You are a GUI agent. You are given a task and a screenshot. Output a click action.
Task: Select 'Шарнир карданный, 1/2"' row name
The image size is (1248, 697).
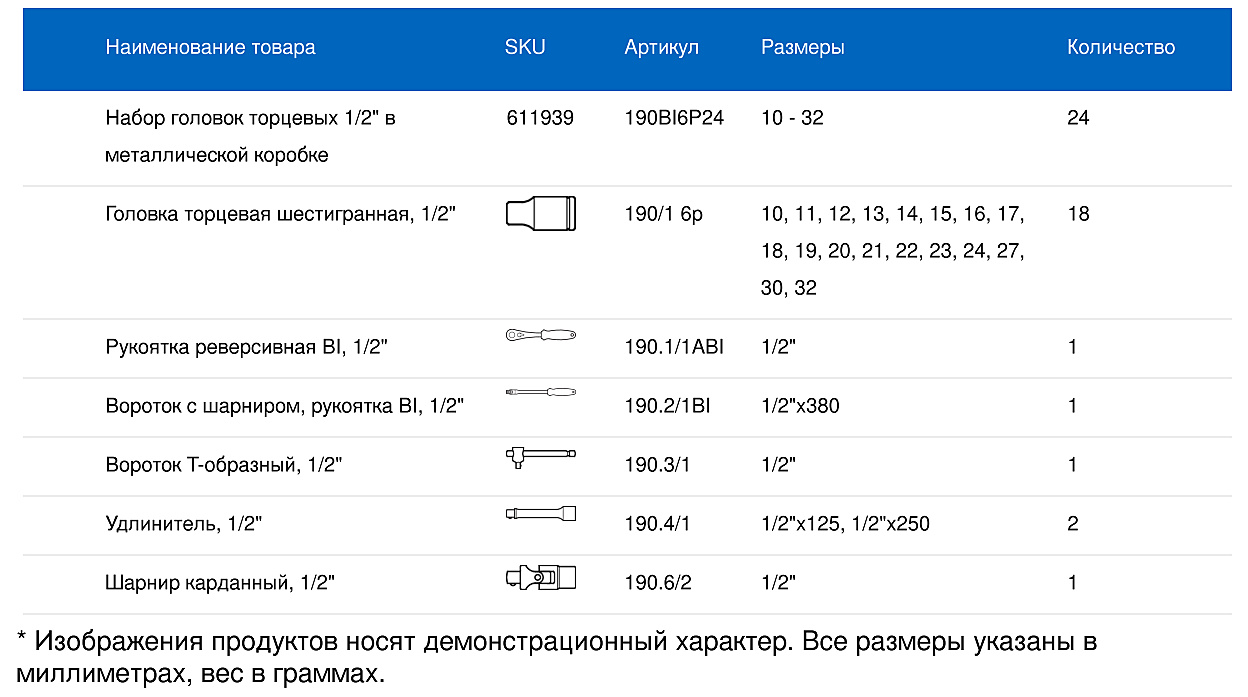(x=220, y=583)
